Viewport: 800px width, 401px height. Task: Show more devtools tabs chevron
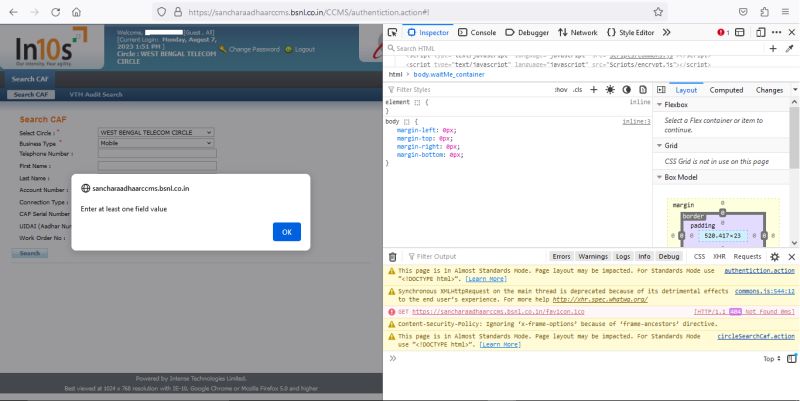point(666,32)
